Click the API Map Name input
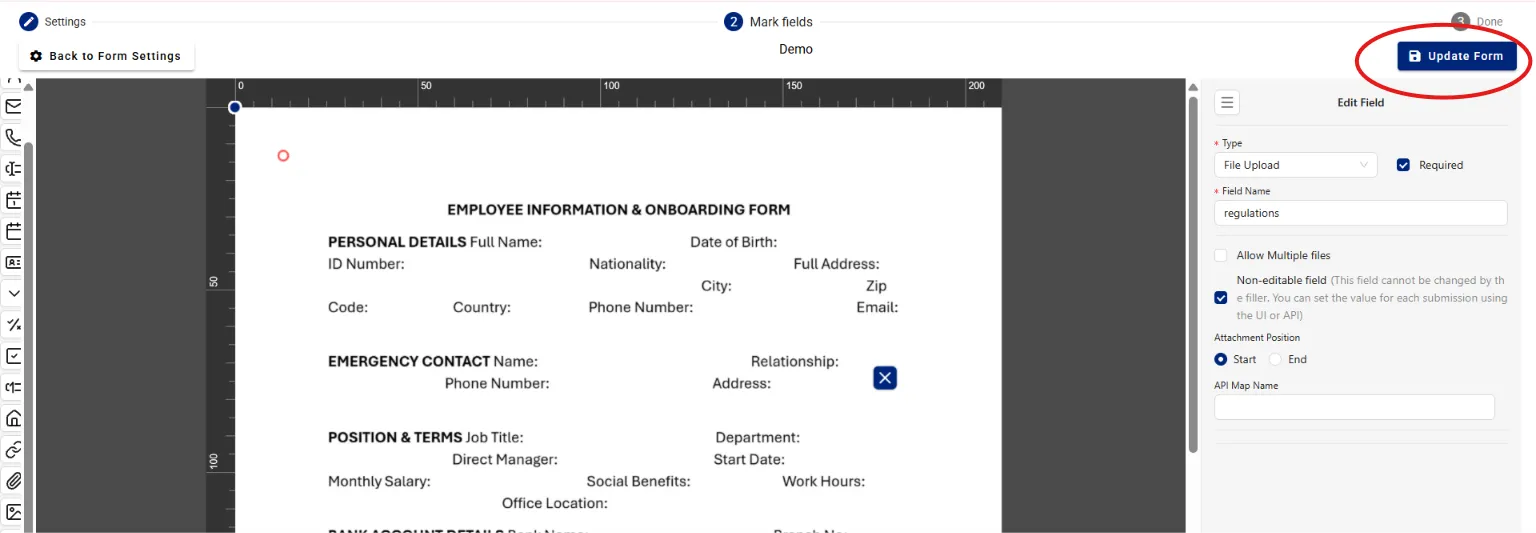This screenshot has height=533, width=1536. click(1355, 407)
